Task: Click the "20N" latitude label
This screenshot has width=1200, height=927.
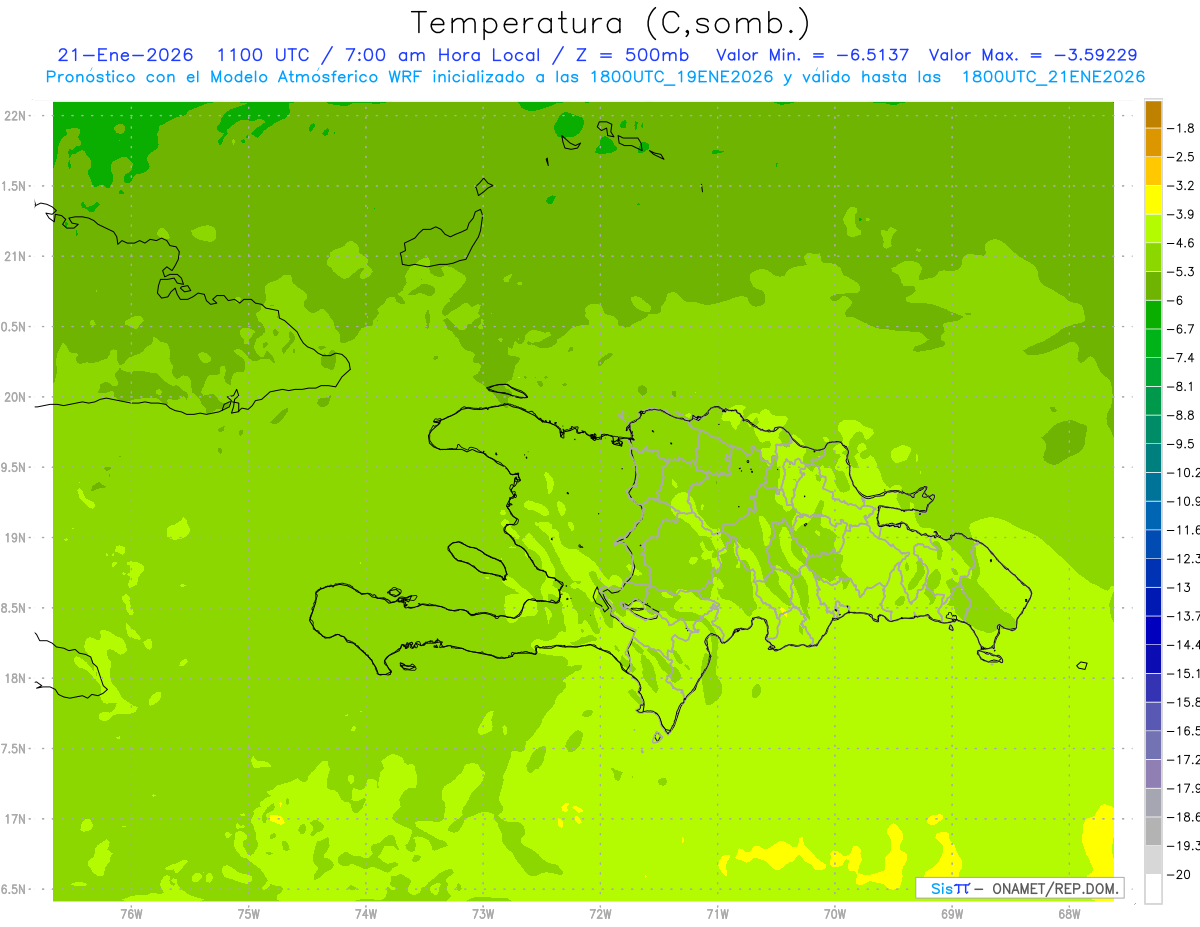Action: pos(15,397)
